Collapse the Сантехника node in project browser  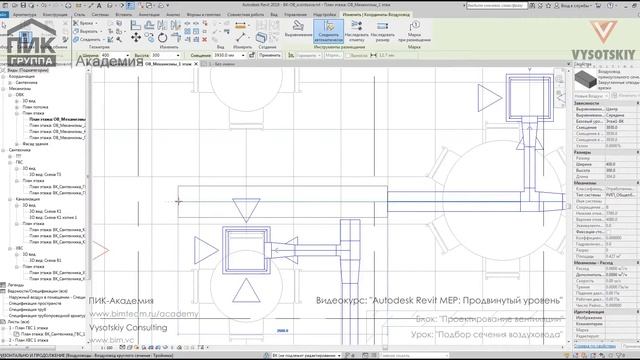tap(3, 150)
